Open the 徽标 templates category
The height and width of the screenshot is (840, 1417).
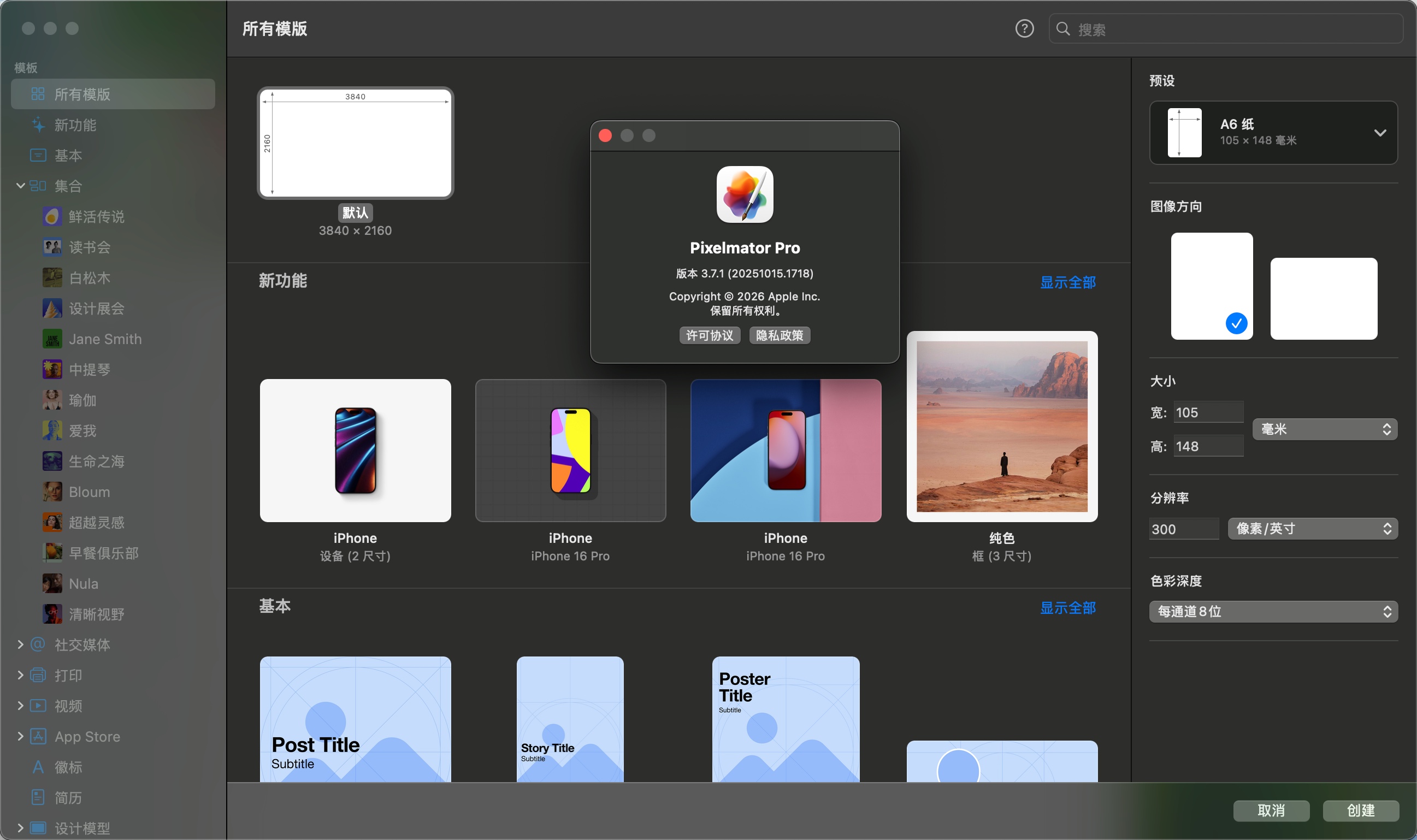[68, 767]
